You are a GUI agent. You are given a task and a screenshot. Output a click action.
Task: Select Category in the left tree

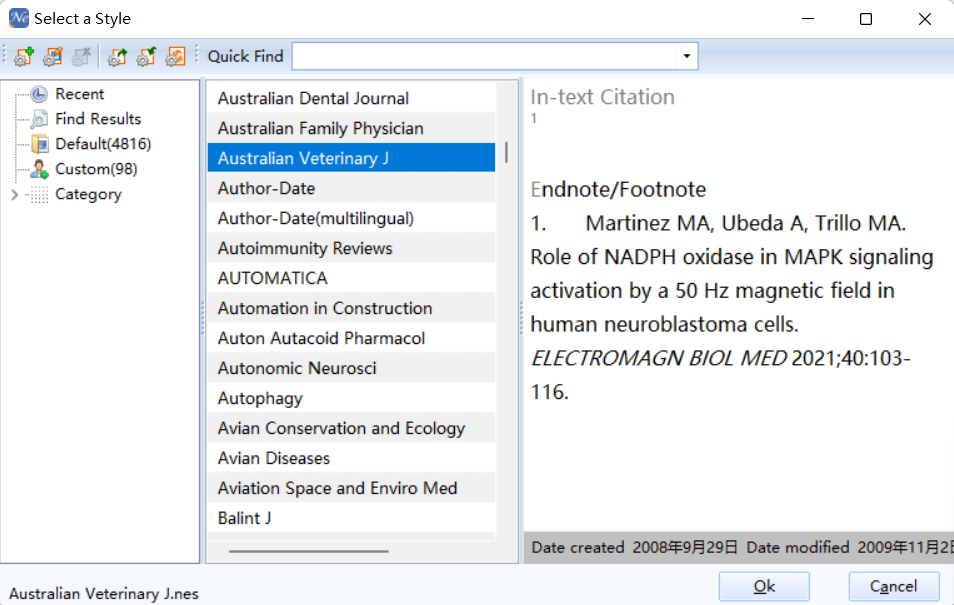[88, 194]
